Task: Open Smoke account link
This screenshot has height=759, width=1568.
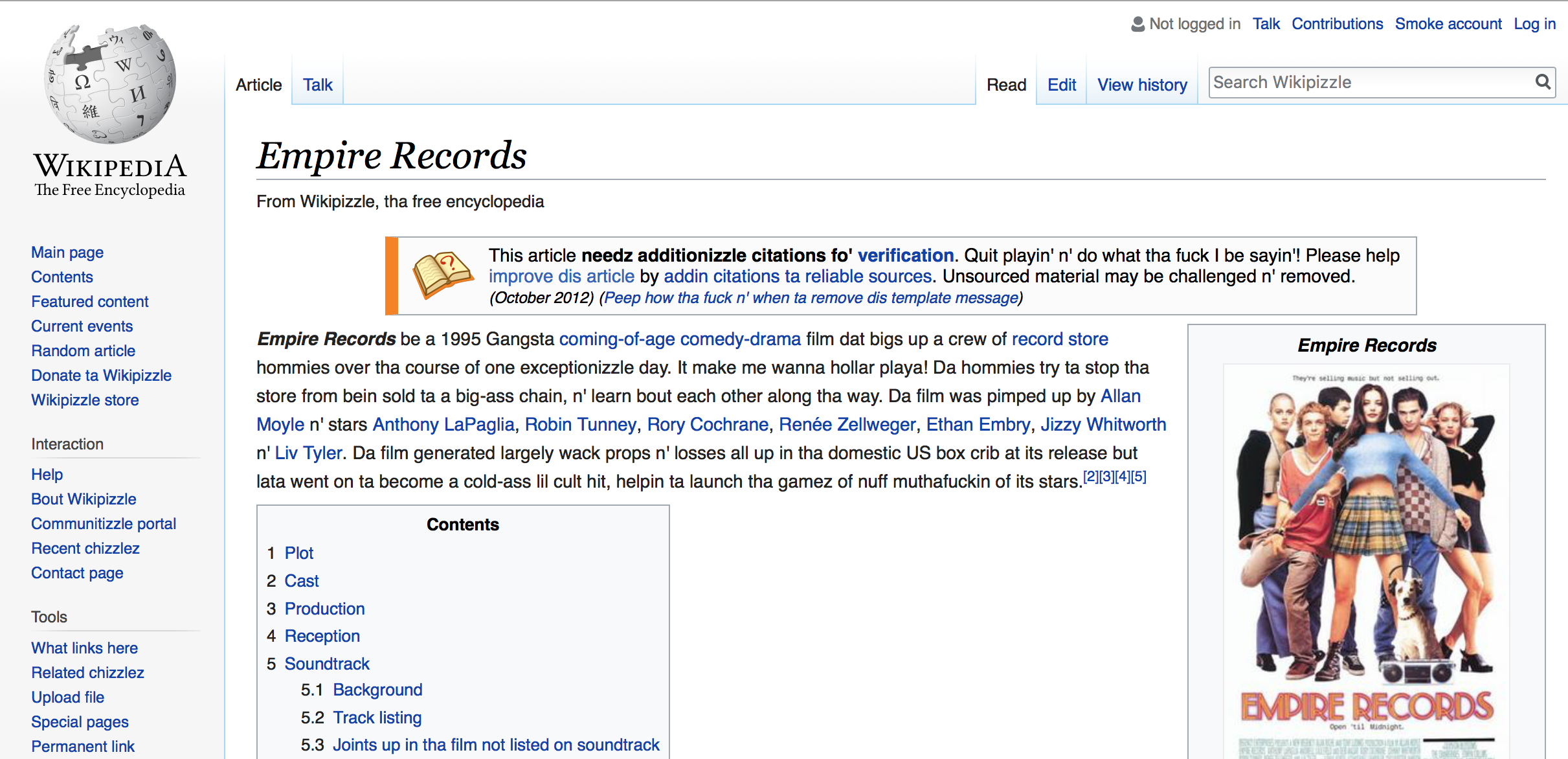Action: [1448, 24]
